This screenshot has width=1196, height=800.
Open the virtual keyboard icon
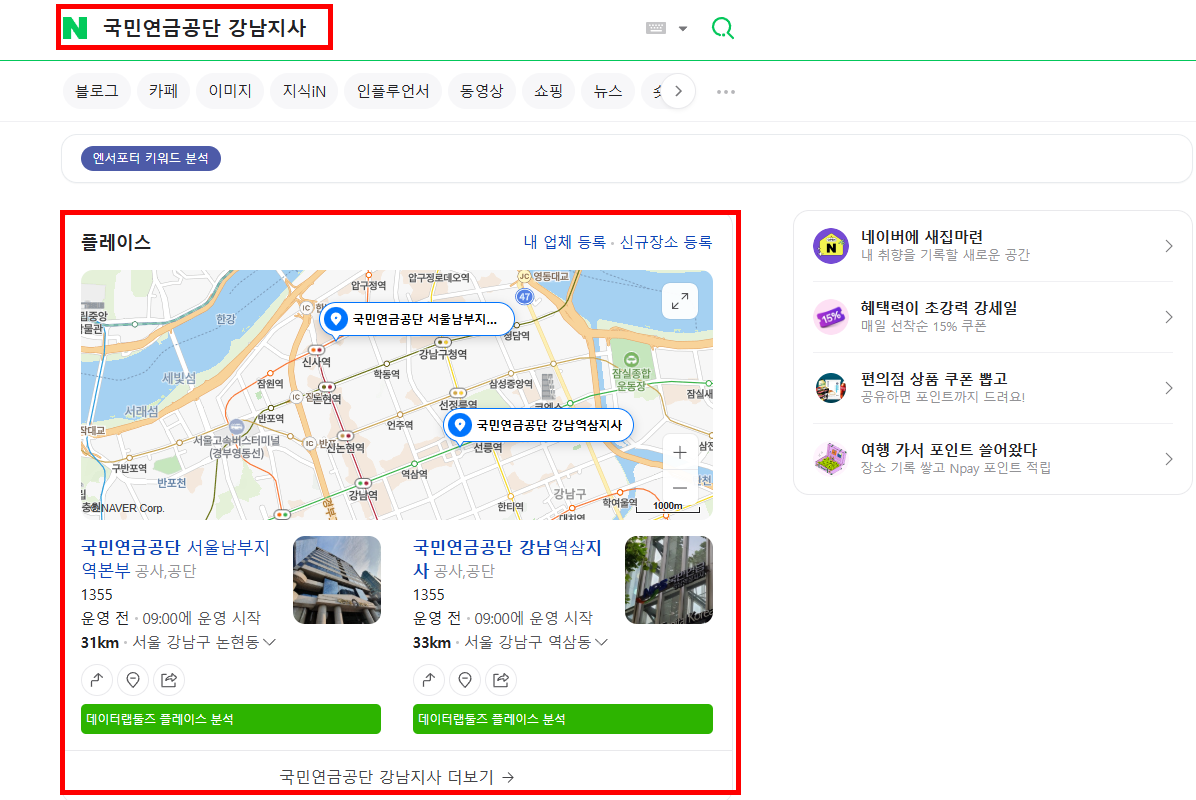click(656, 28)
